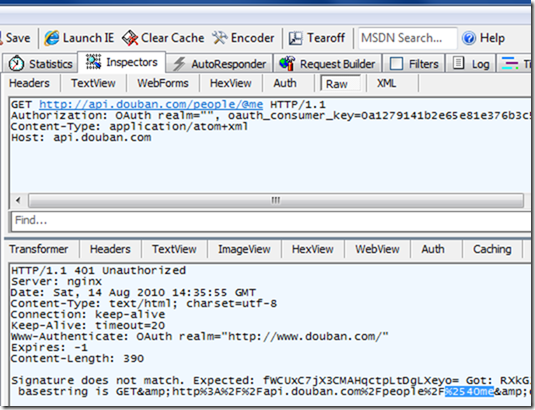
Task: Click the Save toolbar button
Action: 16,38
